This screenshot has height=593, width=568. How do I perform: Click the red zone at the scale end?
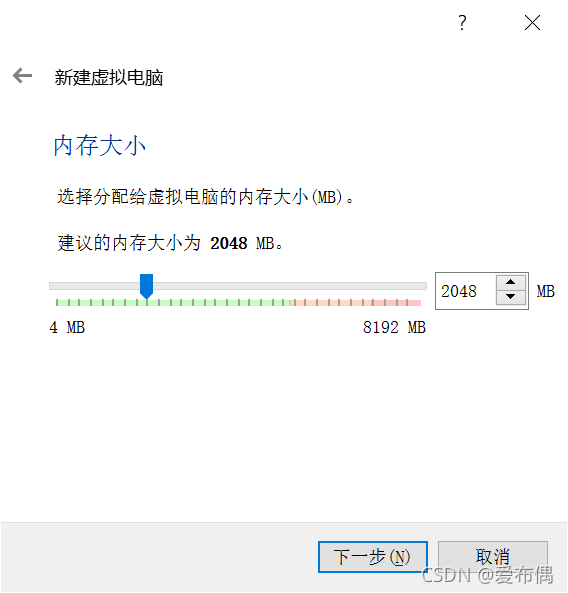tap(397, 303)
